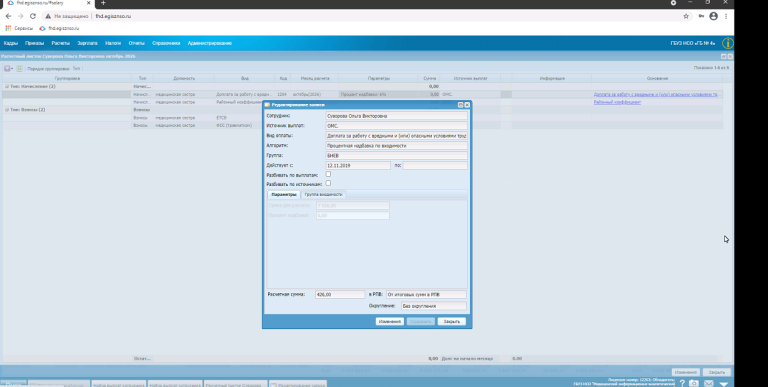This screenshot has height=387, width=768.
Task: Click the bookmark star in address bar
Action: coord(686,16)
